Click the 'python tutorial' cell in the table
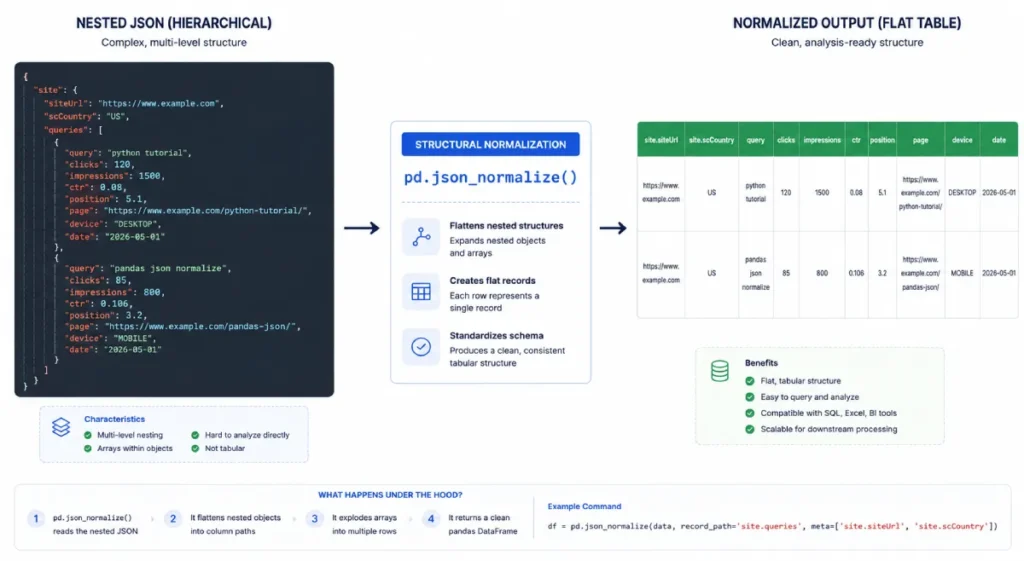 [756, 193]
